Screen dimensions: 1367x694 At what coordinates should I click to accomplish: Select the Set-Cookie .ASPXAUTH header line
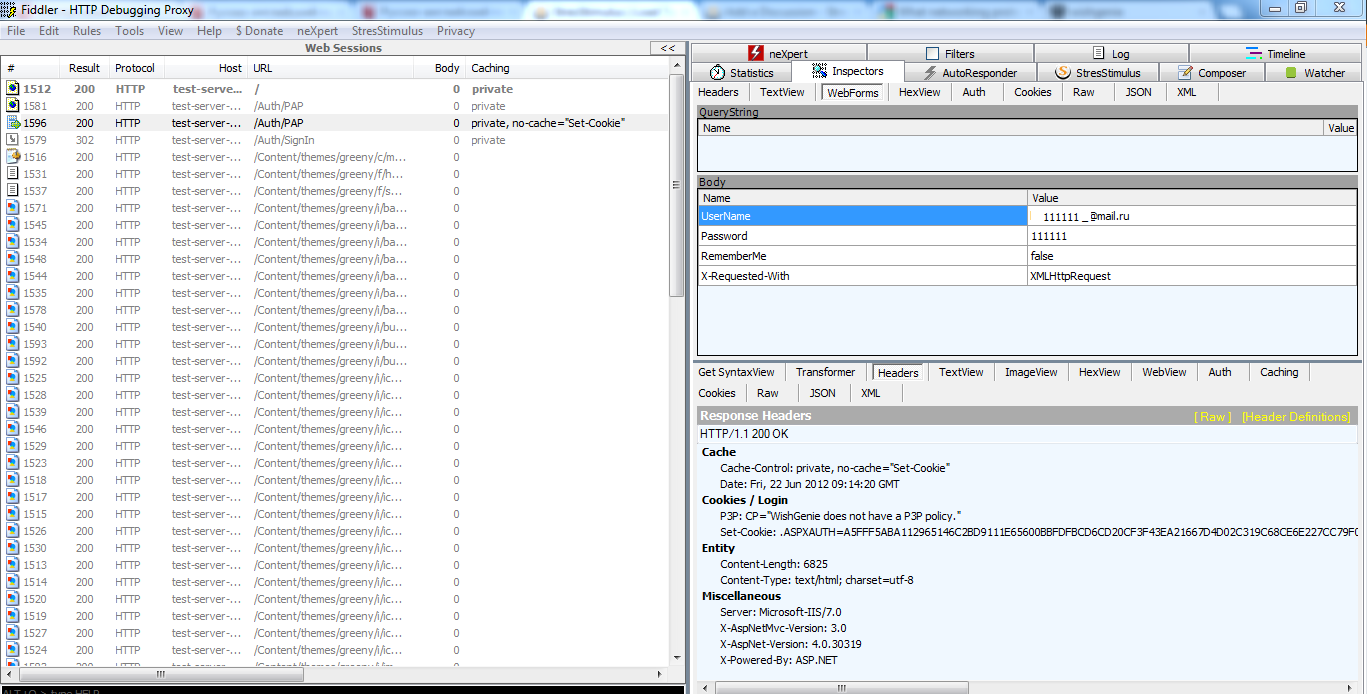1038,532
